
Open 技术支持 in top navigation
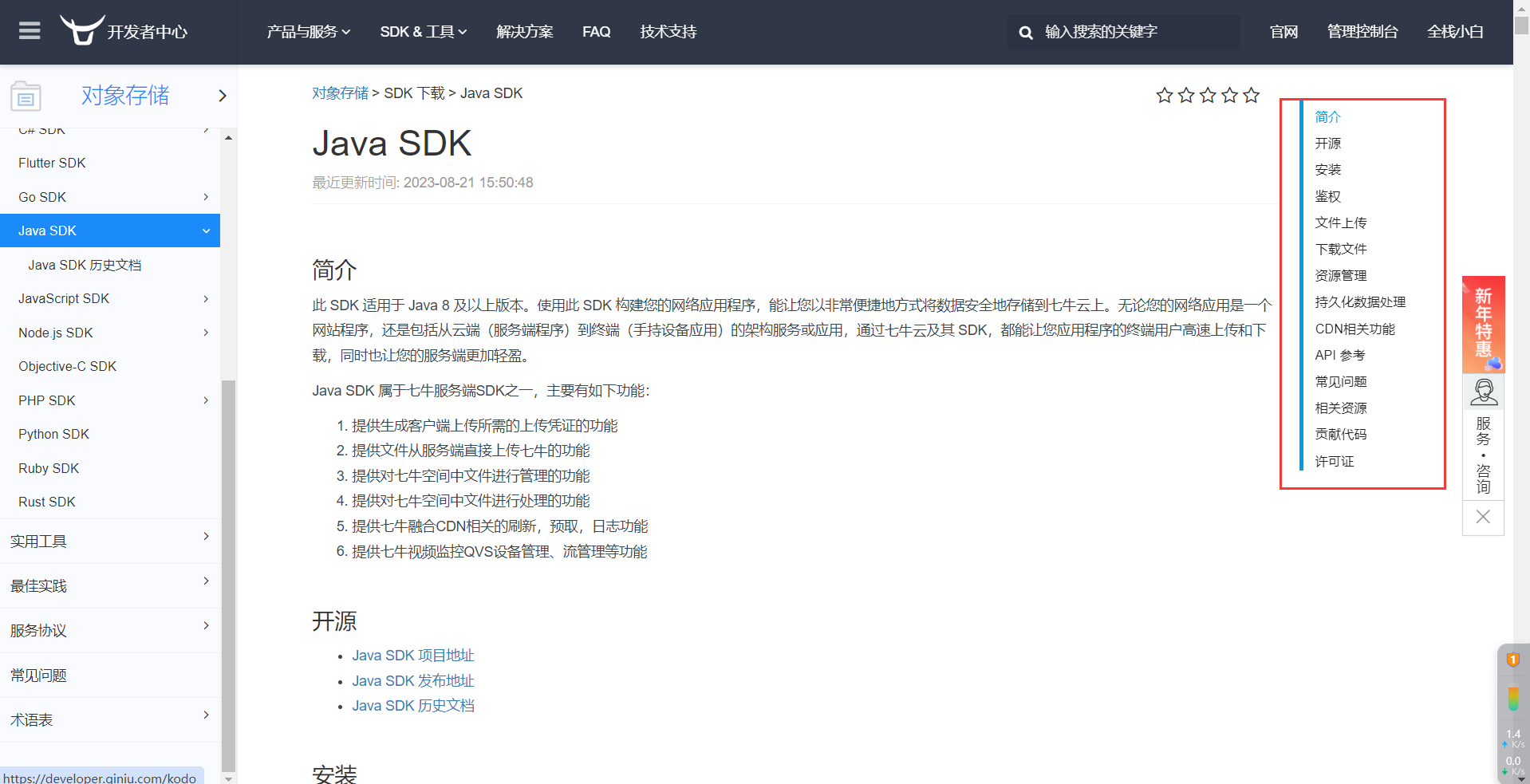pyautogui.click(x=668, y=32)
